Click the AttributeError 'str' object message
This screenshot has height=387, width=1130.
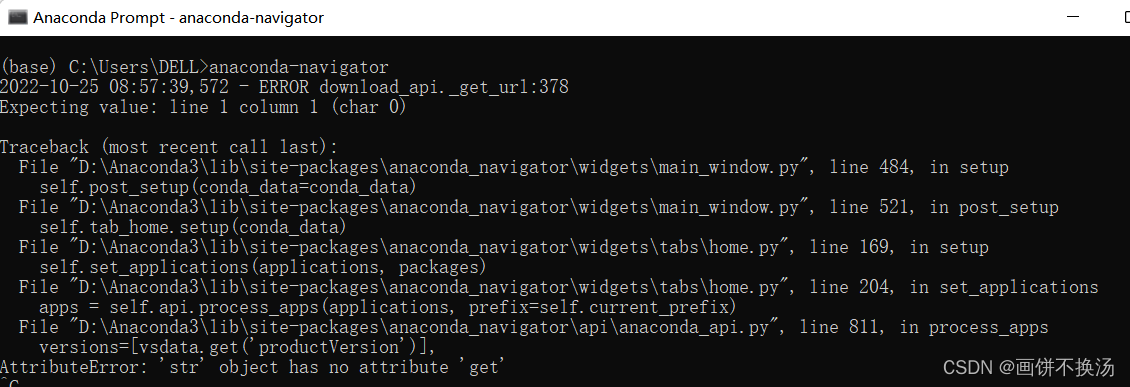[252, 368]
